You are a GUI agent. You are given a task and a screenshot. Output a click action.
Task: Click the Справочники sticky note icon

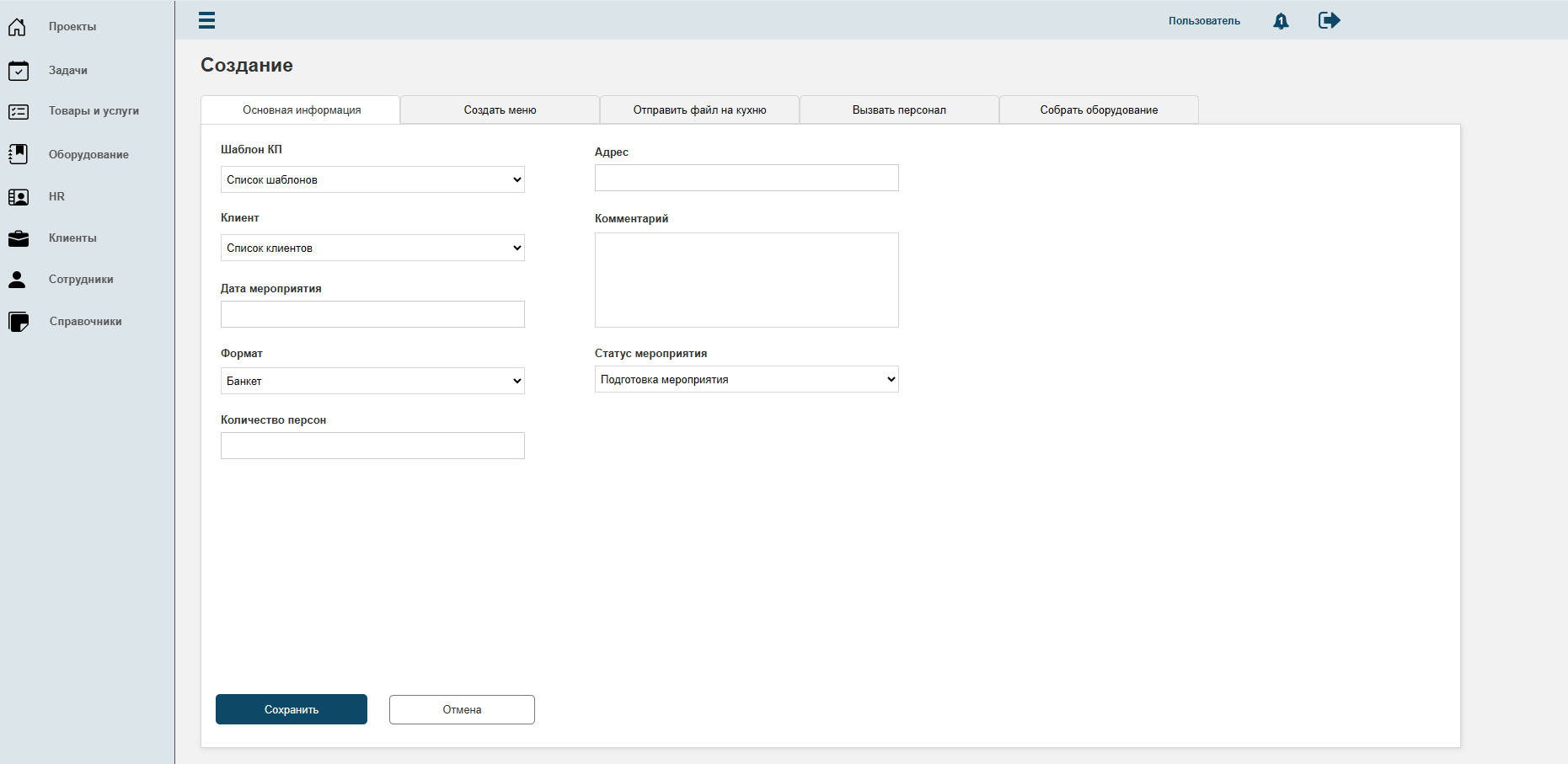tap(19, 322)
